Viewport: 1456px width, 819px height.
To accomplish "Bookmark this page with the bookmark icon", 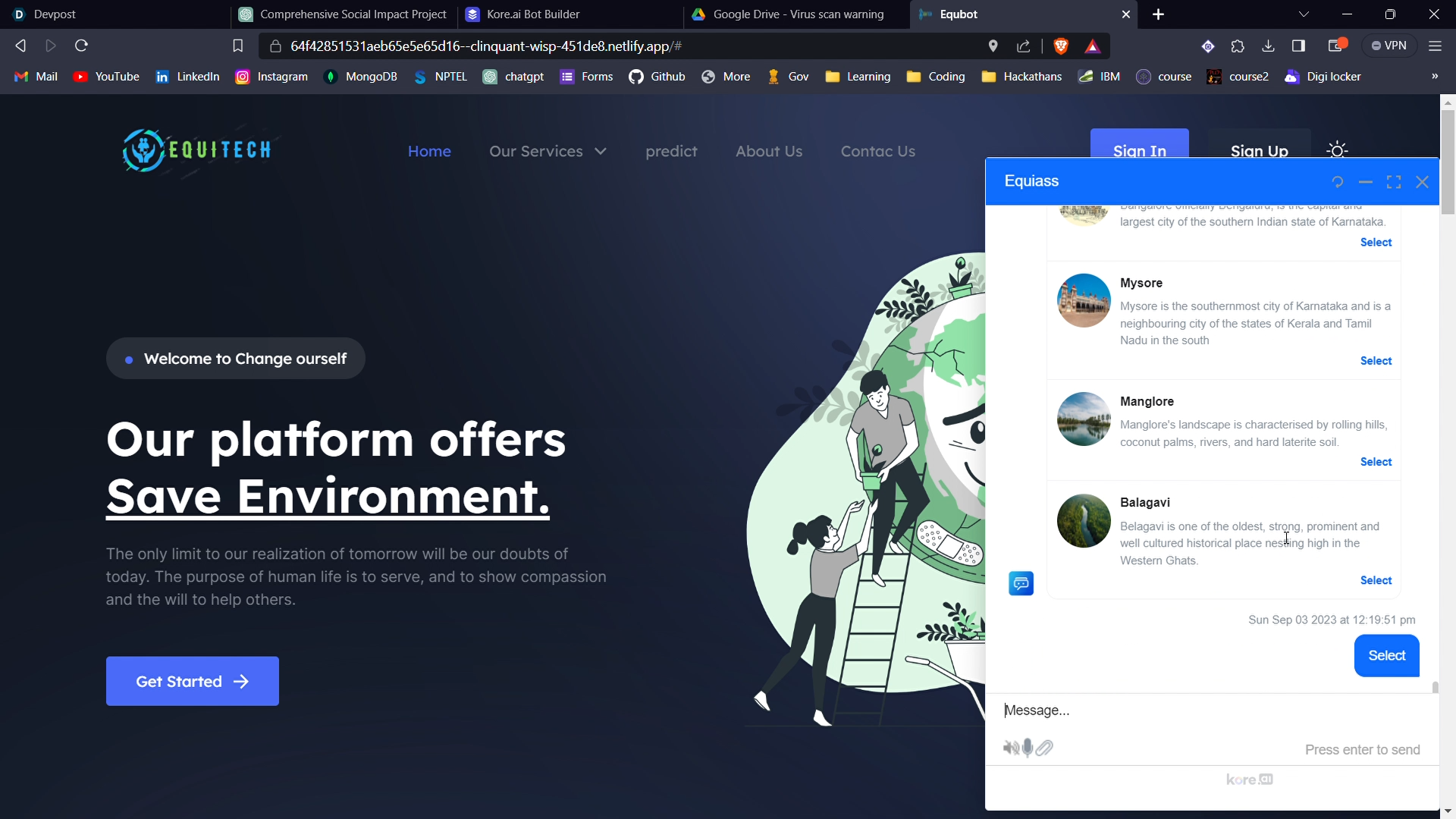I will coord(237,46).
